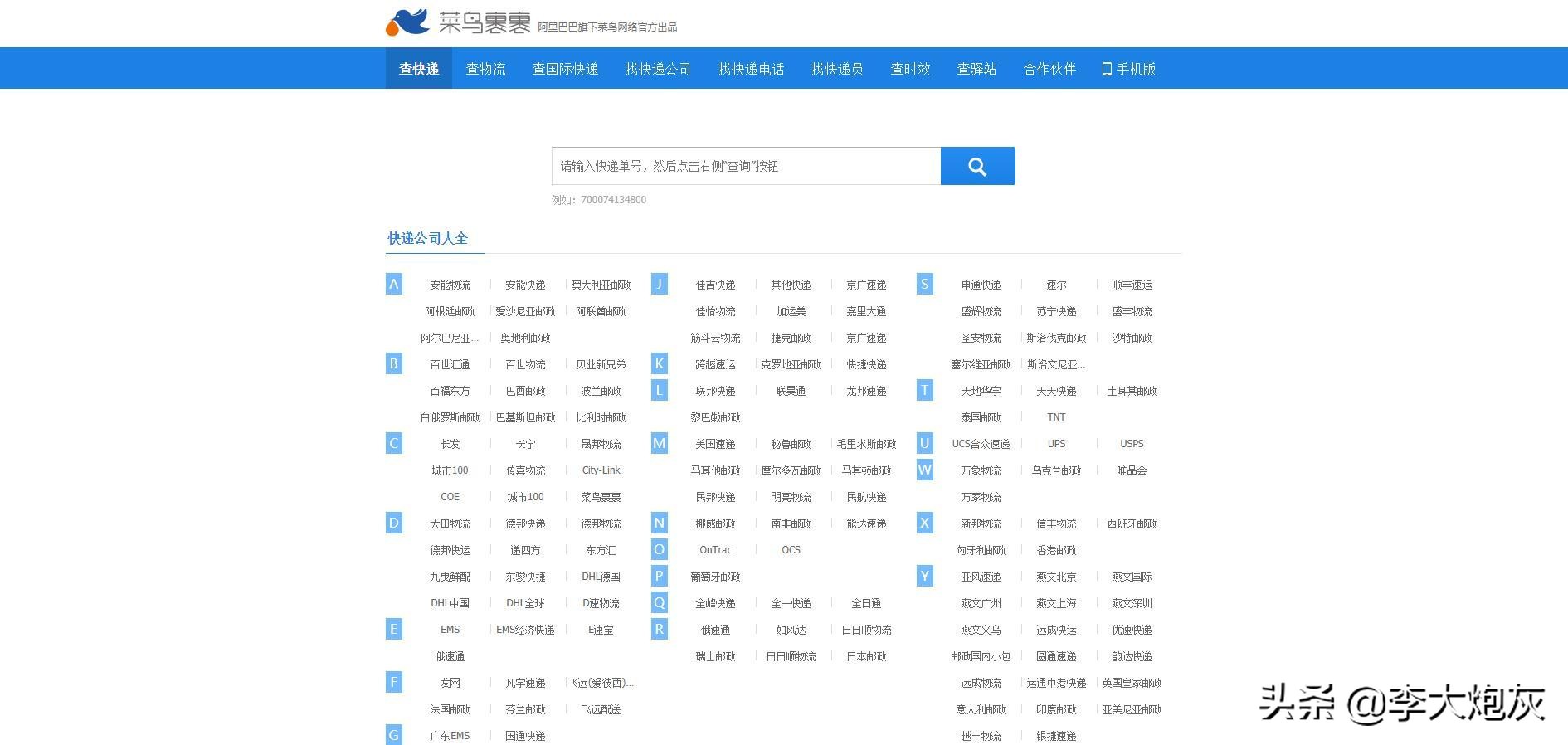Select letter Y index badge
Screen dimensions: 1568x745
pos(925,577)
